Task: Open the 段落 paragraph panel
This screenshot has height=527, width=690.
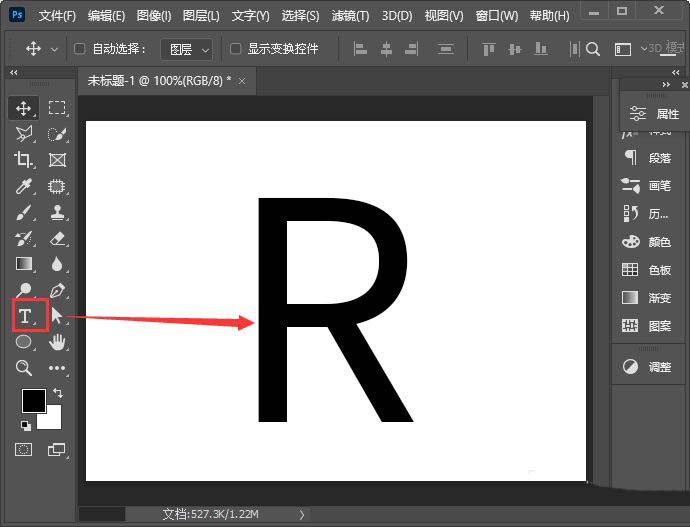Action: [x=648, y=157]
